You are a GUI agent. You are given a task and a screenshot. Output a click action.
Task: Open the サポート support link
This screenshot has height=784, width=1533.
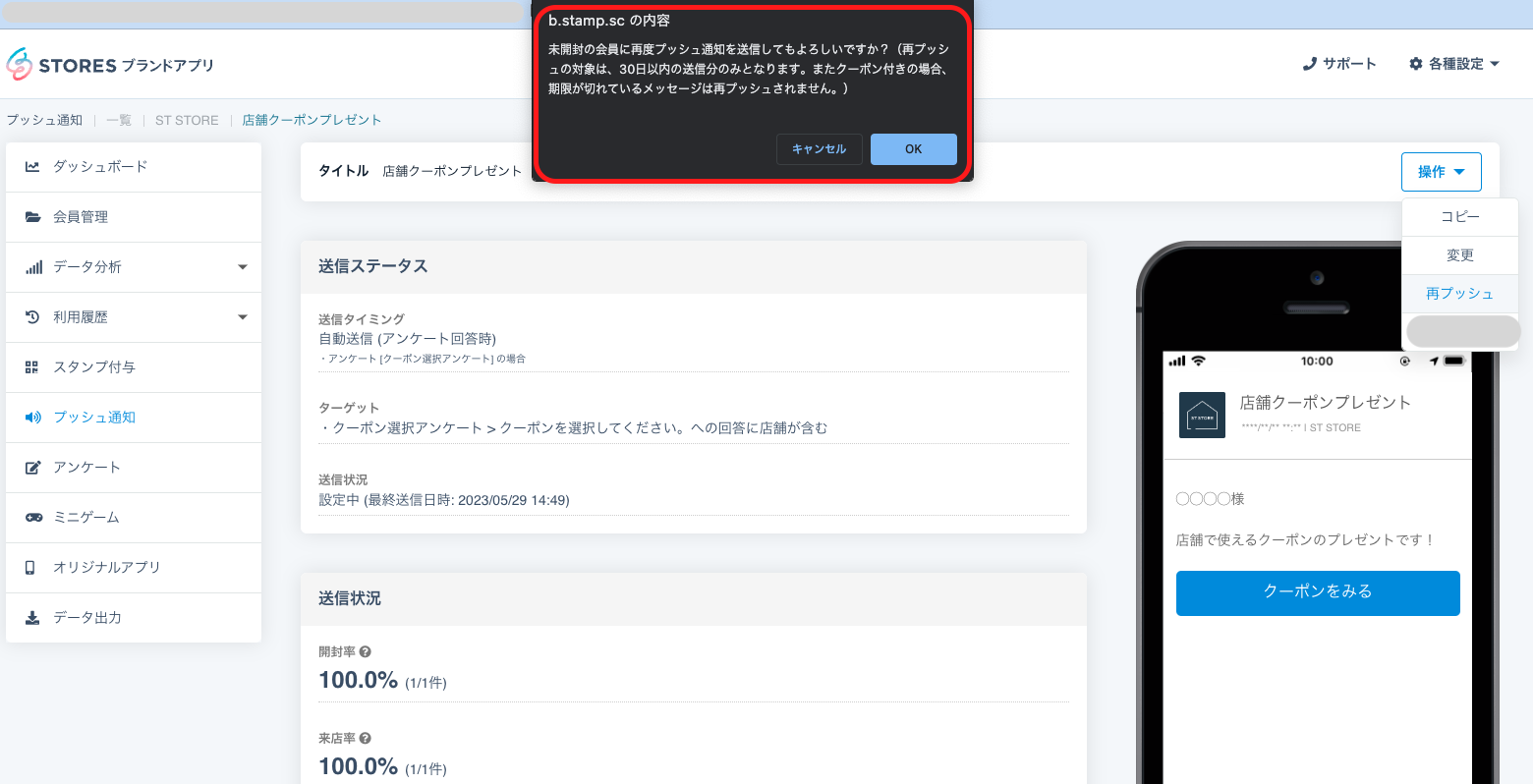(x=1339, y=64)
